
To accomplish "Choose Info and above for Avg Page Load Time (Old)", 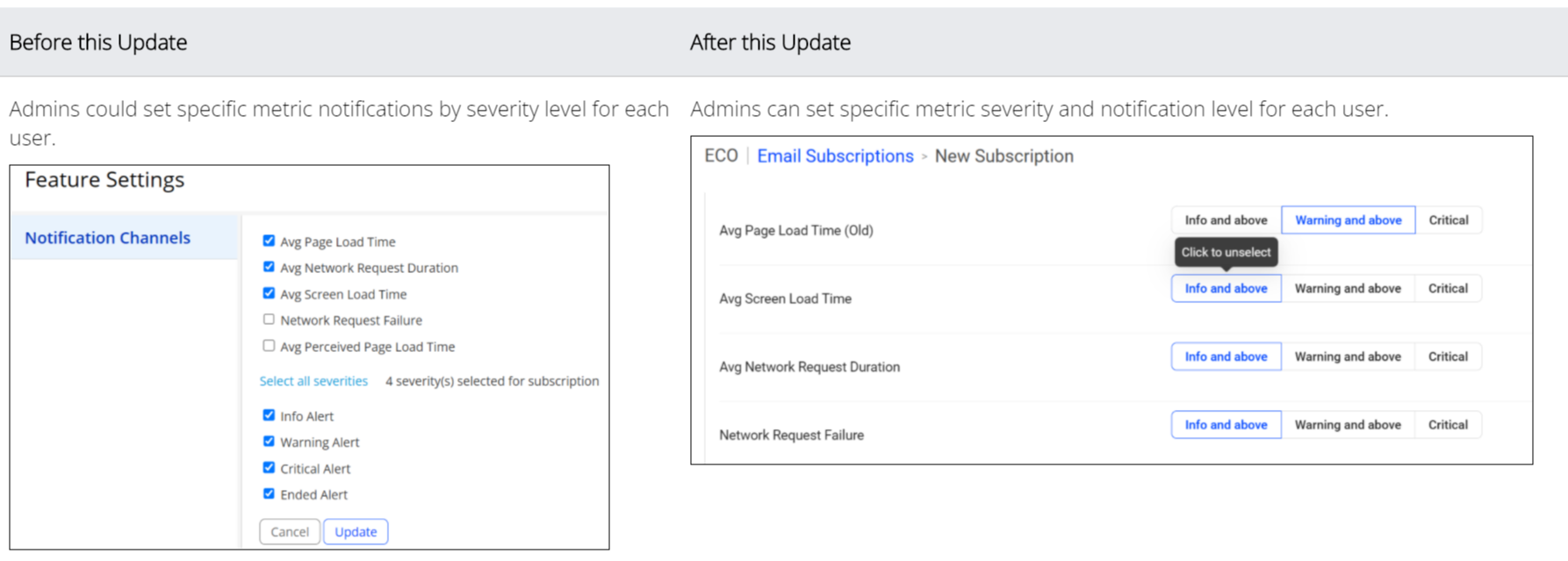I will [1226, 220].
